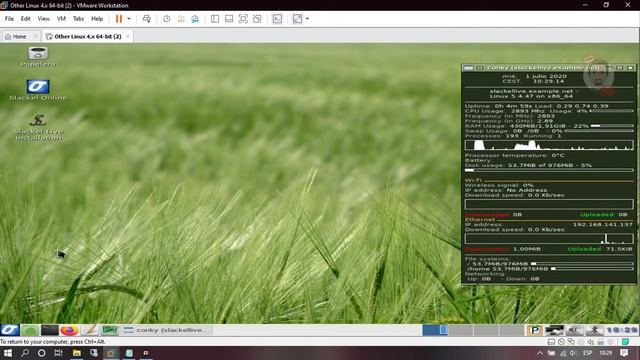This screenshot has height=360, width=640.
Task: Open the snapshot manager
Action: [195, 19]
